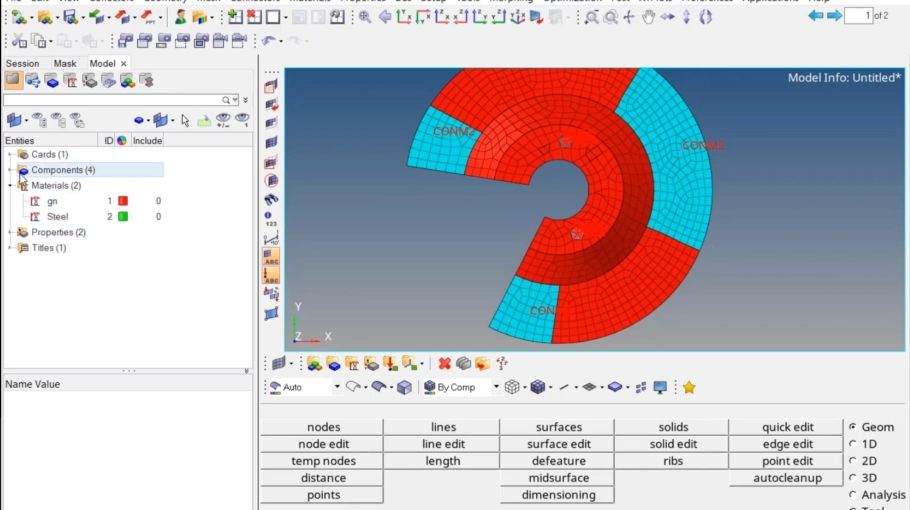Toggle the isolate-only eye icon
The image size is (910, 510).
click(x=243, y=120)
